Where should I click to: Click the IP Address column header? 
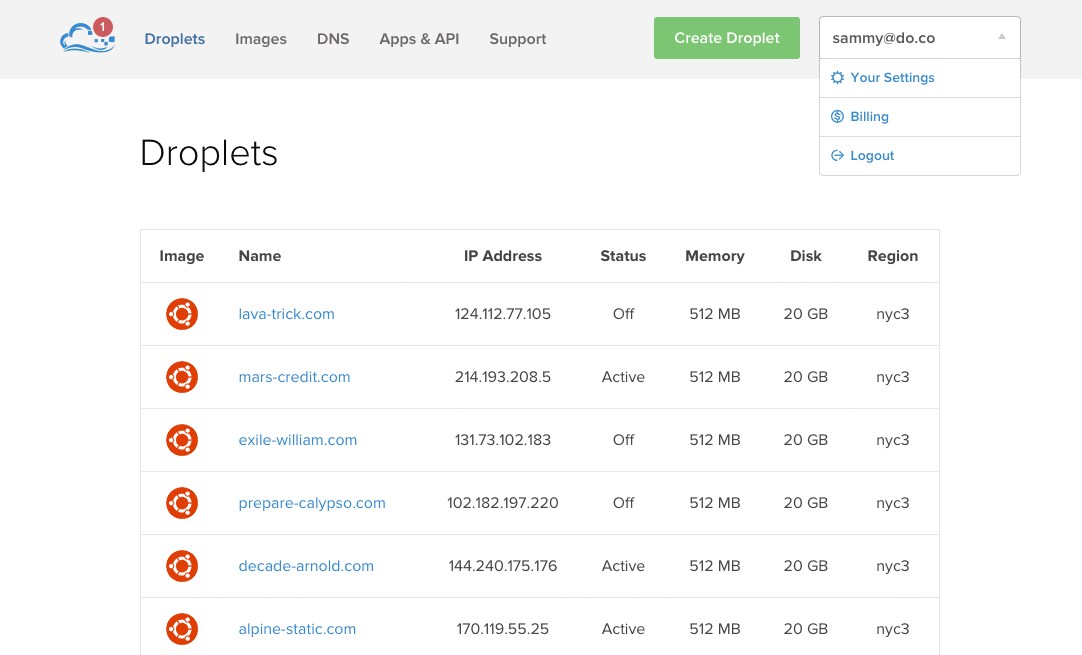pyautogui.click(x=502, y=256)
